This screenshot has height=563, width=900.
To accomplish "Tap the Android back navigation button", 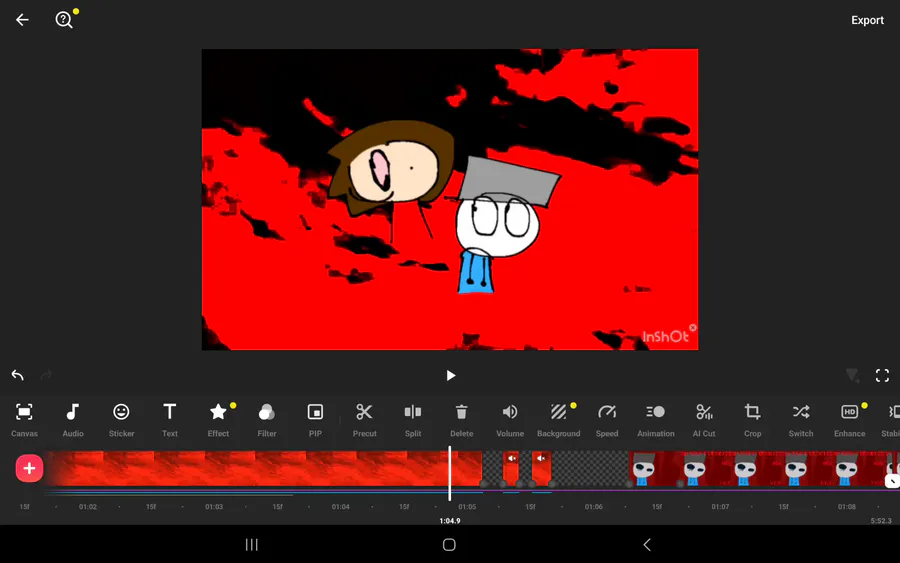I will pos(647,545).
